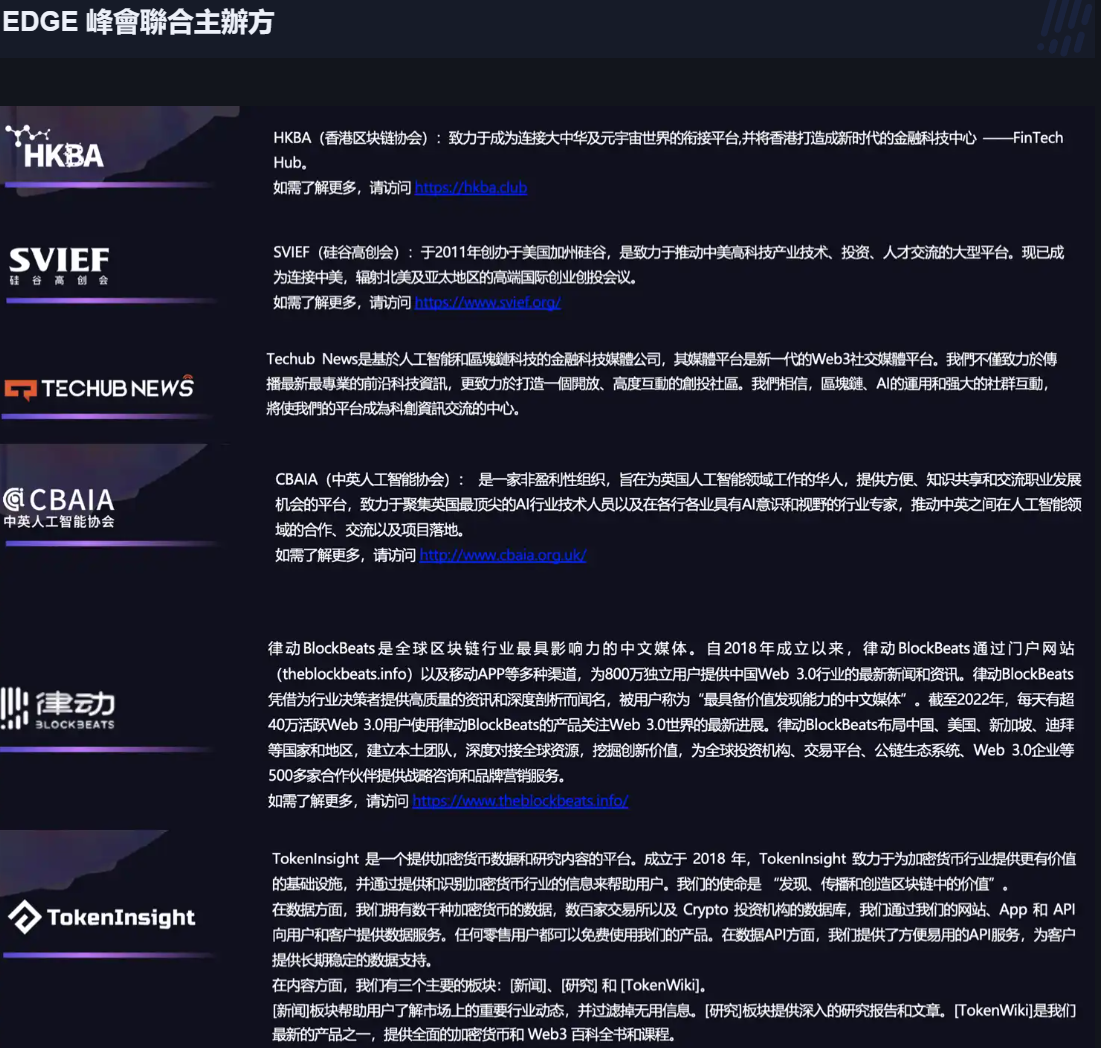This screenshot has width=1101, height=1048.
Task: Click the SVIEF（硅谷高创会）description text
Action: pos(668,265)
